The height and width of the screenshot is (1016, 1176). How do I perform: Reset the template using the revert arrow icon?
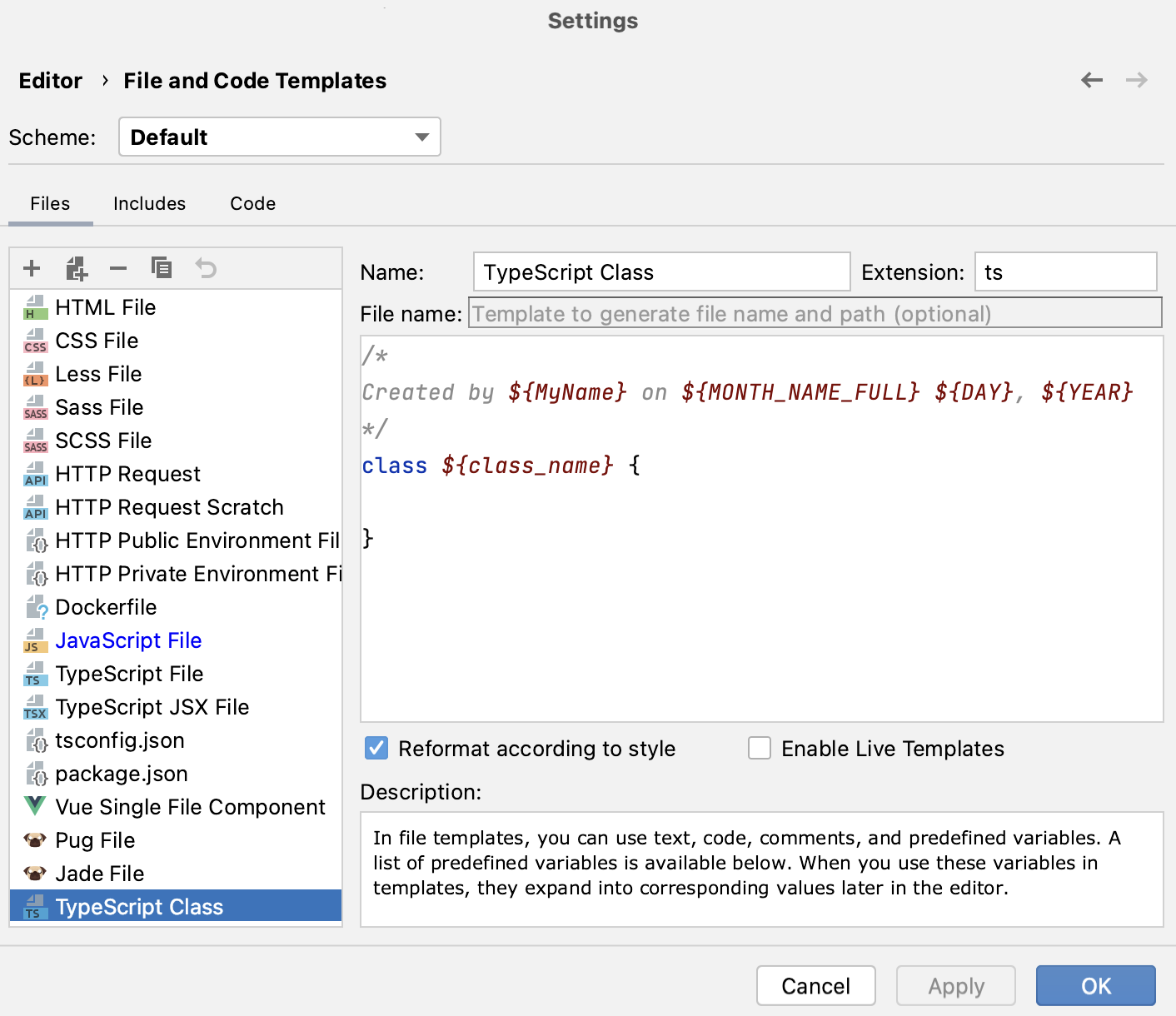click(206, 268)
